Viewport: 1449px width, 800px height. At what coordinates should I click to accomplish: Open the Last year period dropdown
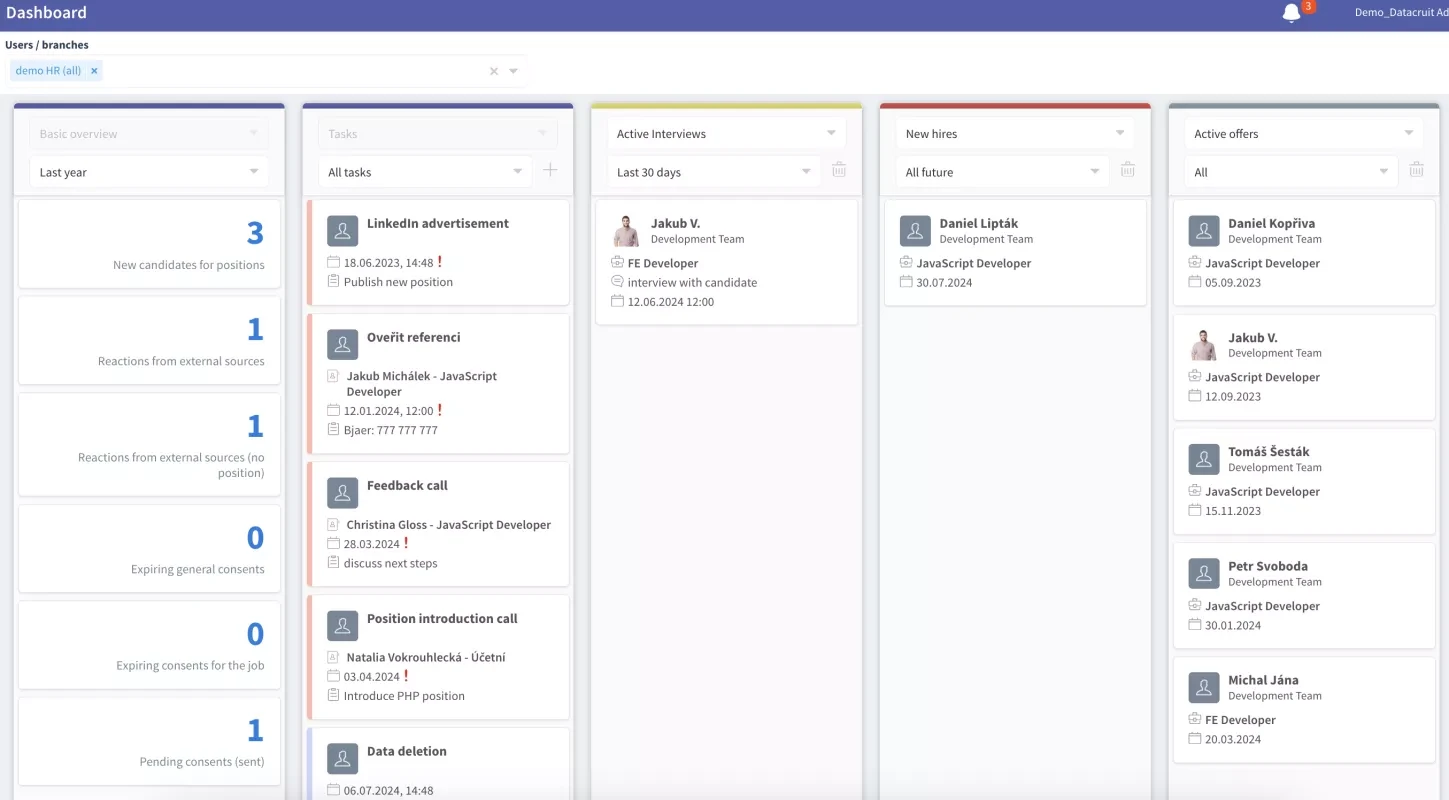click(x=149, y=172)
